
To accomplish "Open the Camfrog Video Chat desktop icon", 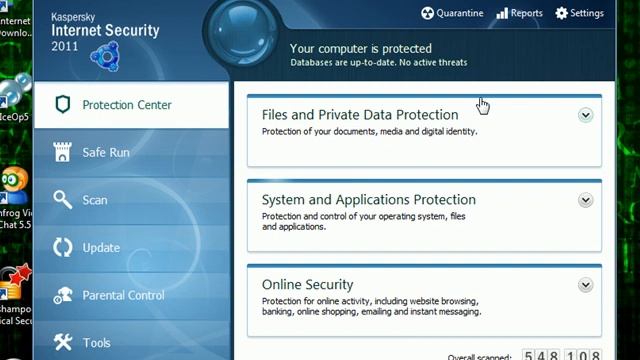I will click(14, 186).
